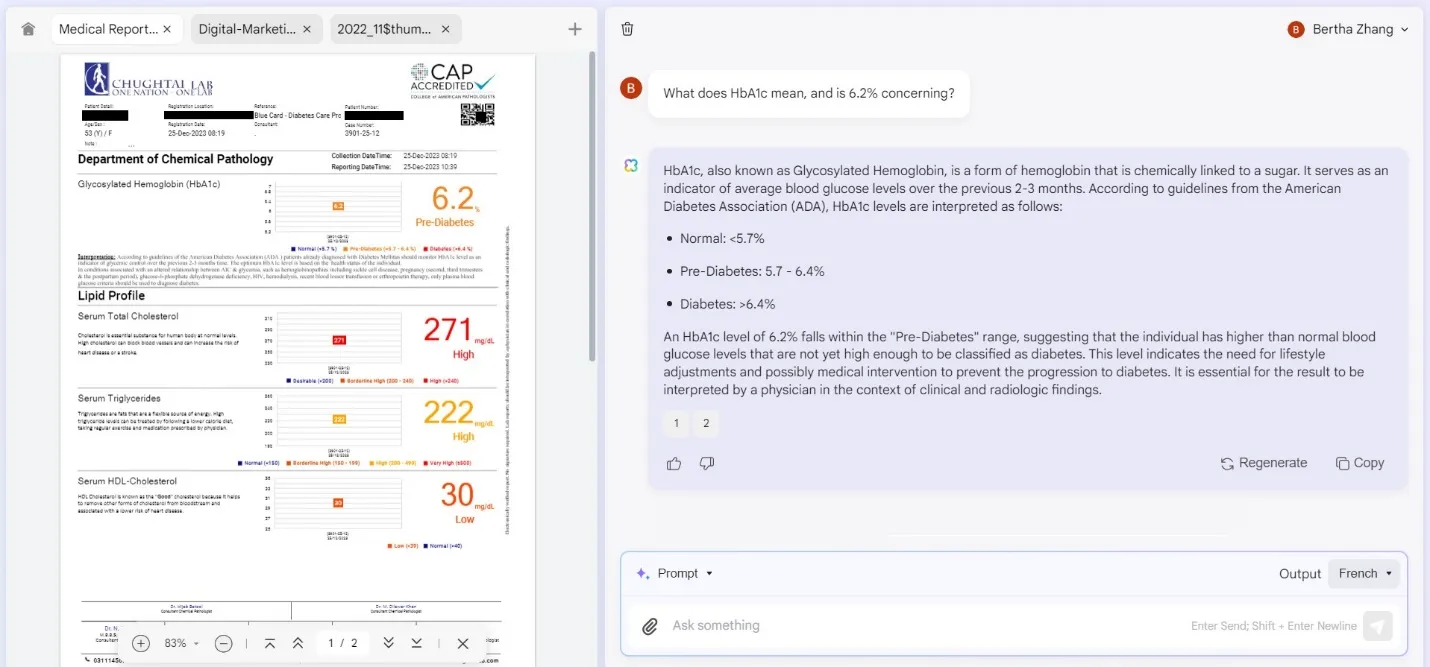Click the Bertha Zhang avatar in the header
The height and width of the screenshot is (667, 1430).
point(1296,29)
